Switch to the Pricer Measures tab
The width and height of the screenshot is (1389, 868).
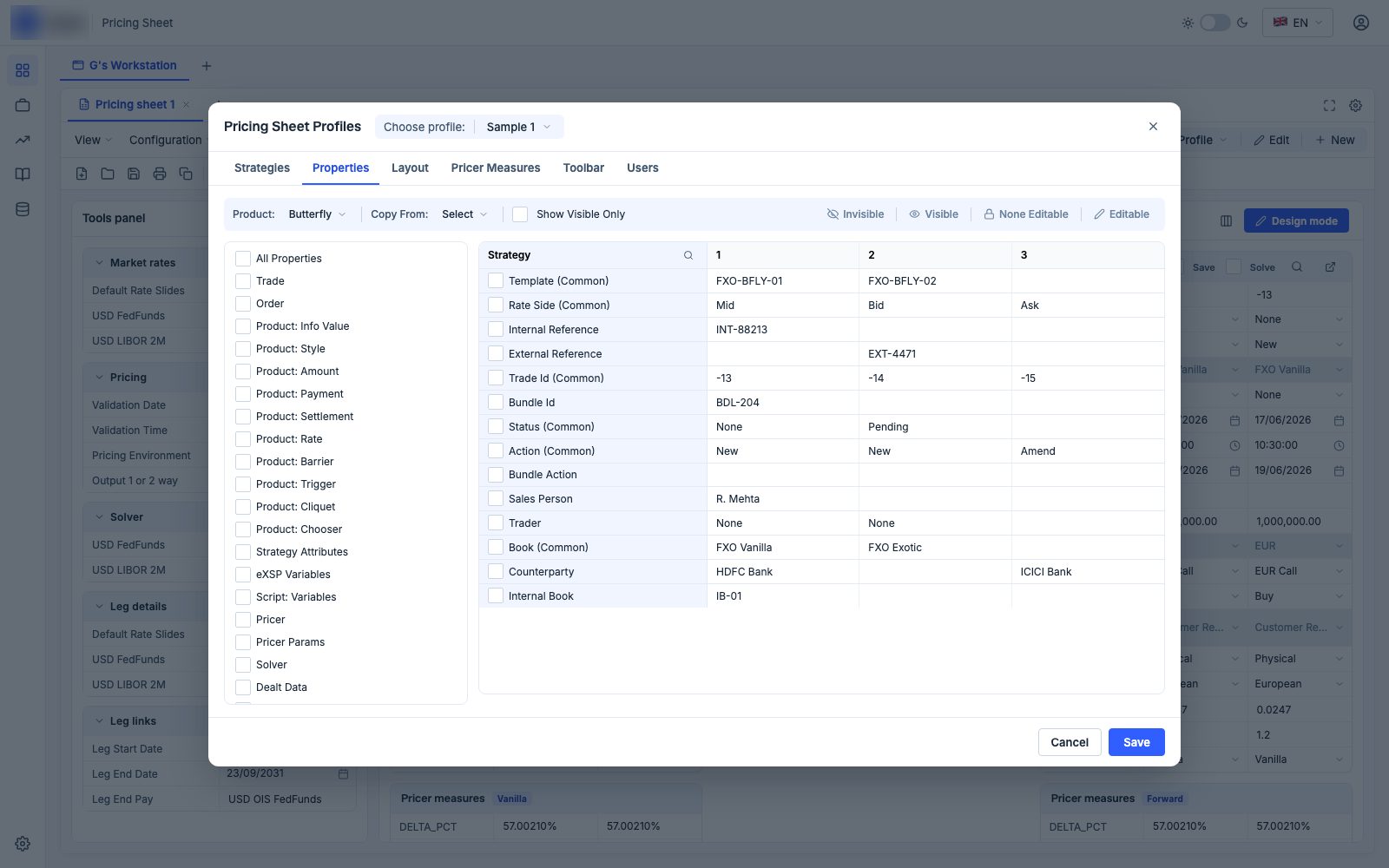(x=496, y=168)
